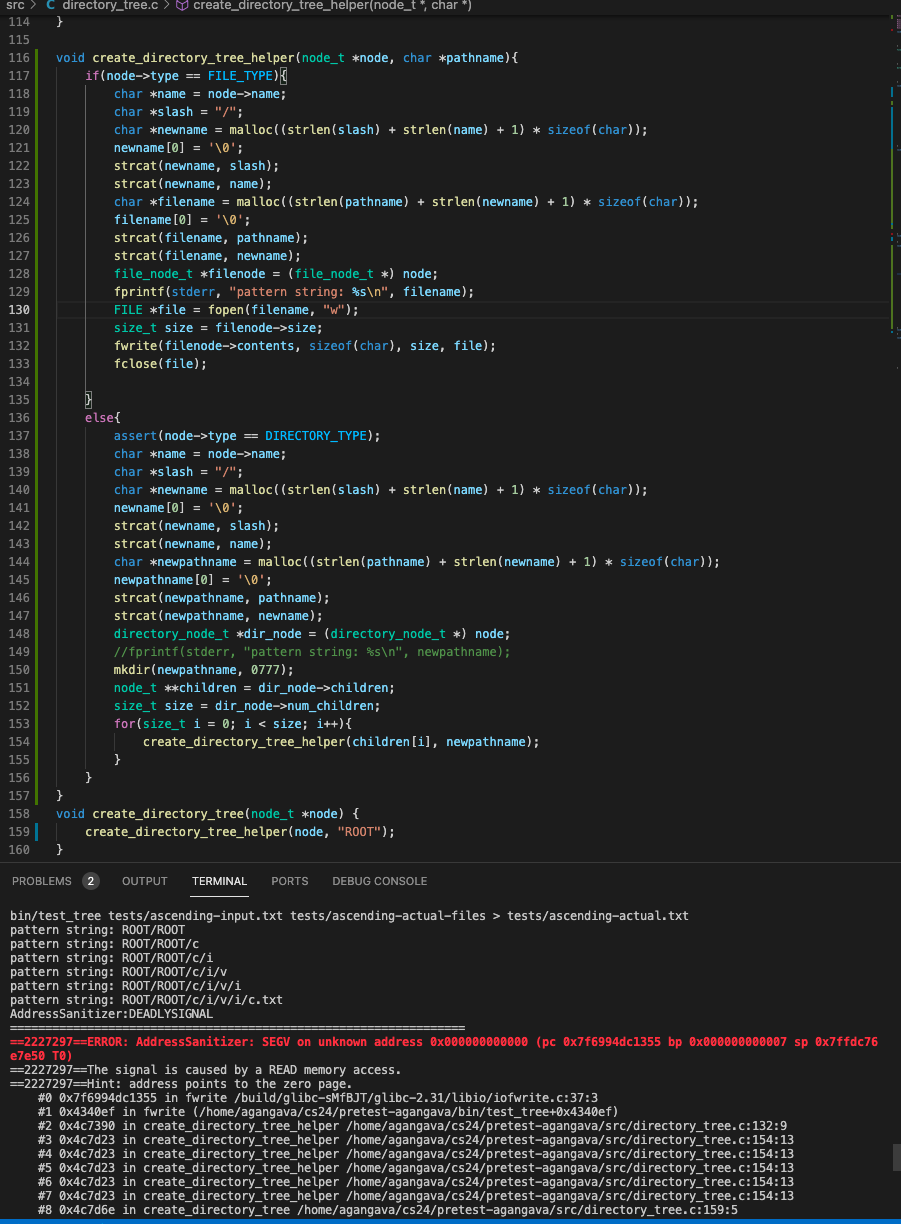Click the problems count badge showing 2
Viewport: 901px width, 1224px height.
91,881
